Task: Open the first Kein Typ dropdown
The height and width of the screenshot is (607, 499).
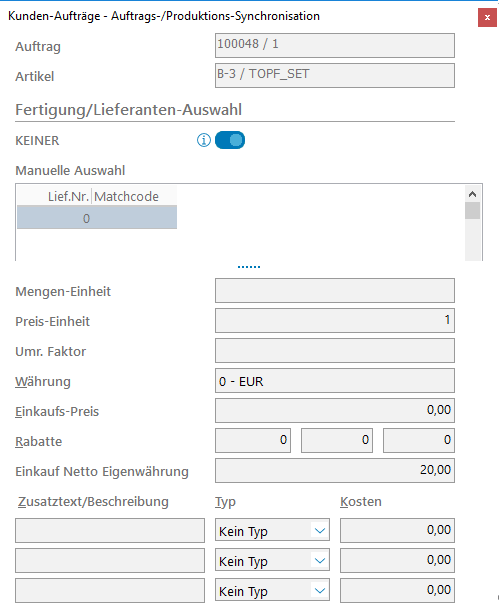Action: click(272, 531)
